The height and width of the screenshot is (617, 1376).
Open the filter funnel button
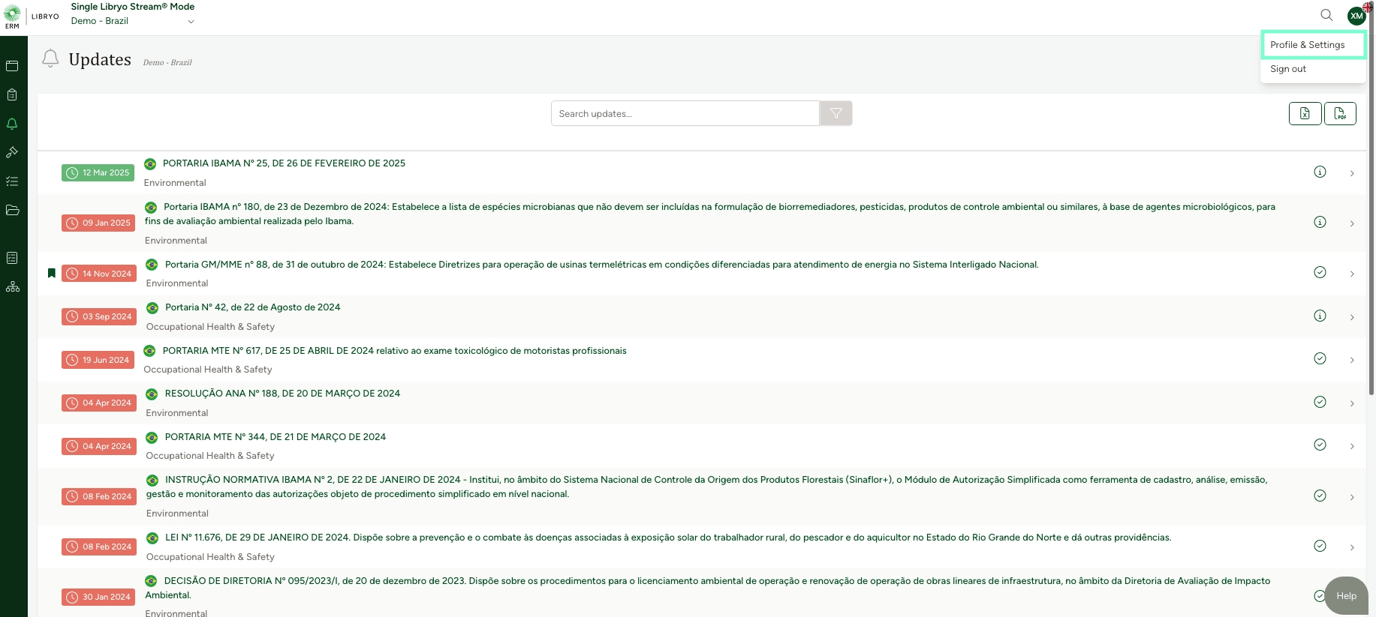(836, 113)
